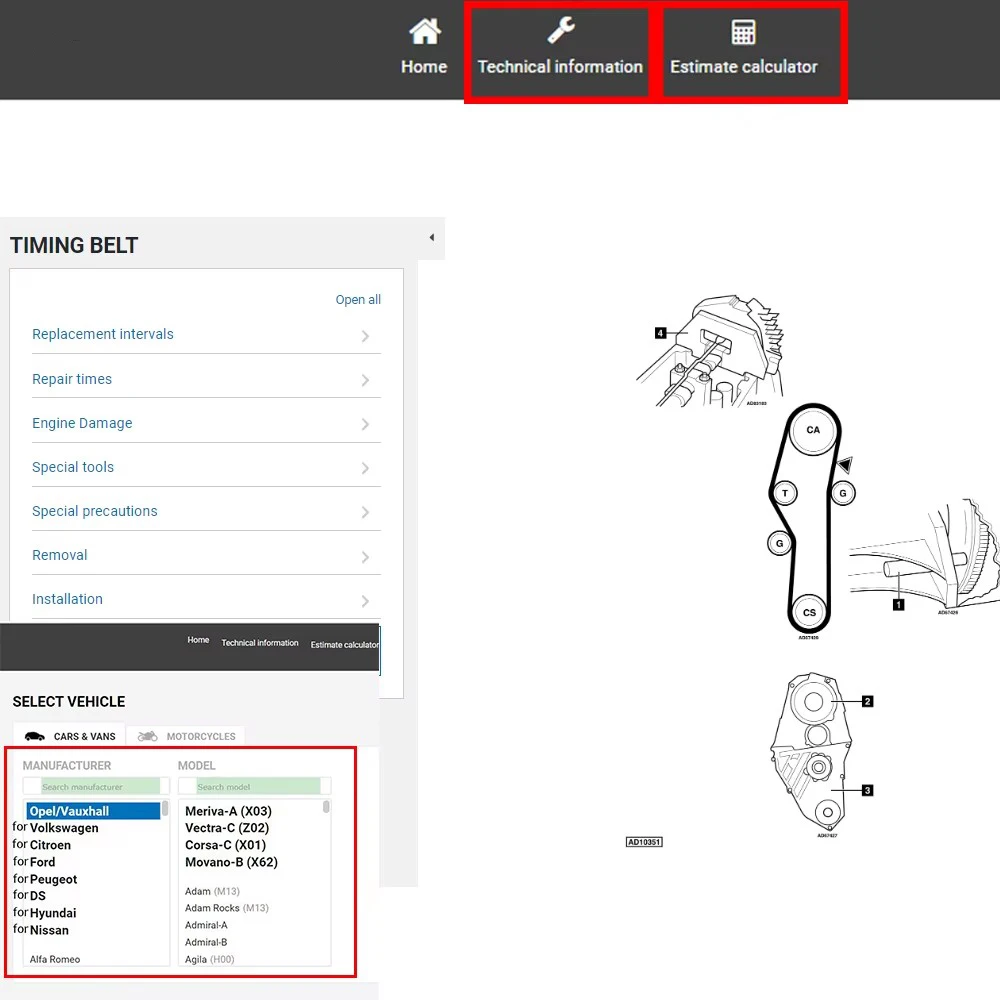Expand chevron beside Special tools
The height and width of the screenshot is (1000, 1000).
365,468
